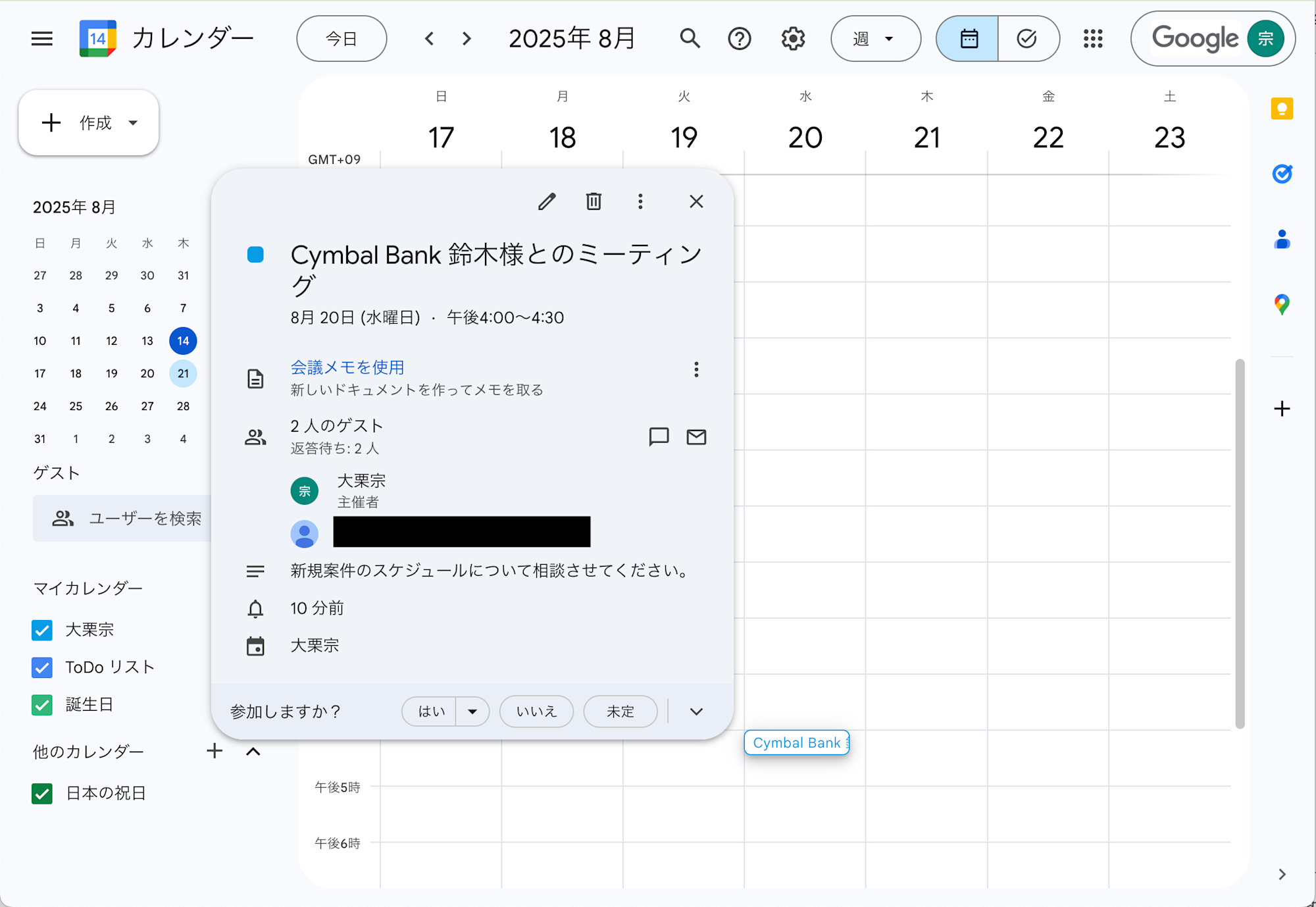Toggle 日本の祝日 calendar checkbox
Viewport: 1316px width, 907px height.
pos(42,794)
